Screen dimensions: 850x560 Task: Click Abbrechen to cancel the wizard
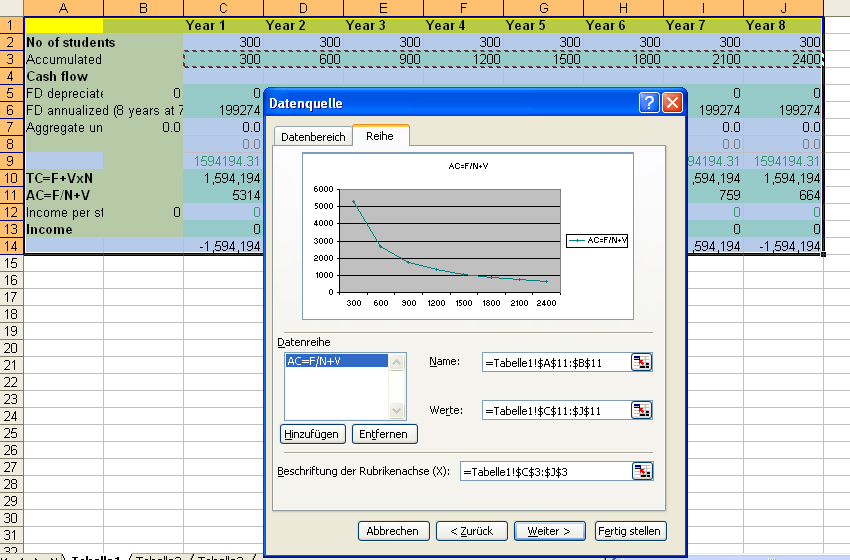[x=393, y=531]
